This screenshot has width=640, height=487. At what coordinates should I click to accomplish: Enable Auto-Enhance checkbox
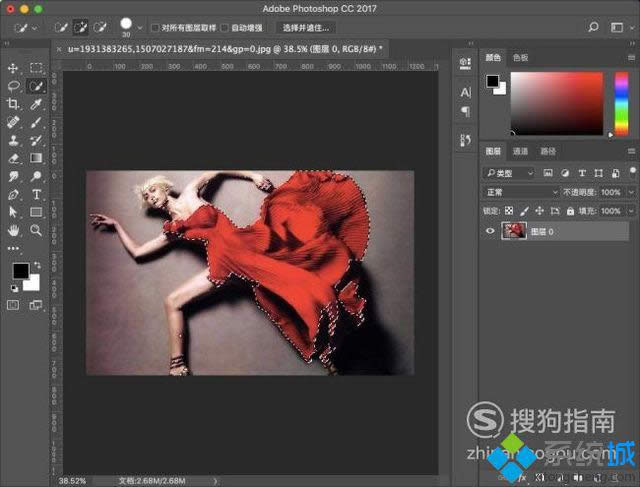click(224, 28)
